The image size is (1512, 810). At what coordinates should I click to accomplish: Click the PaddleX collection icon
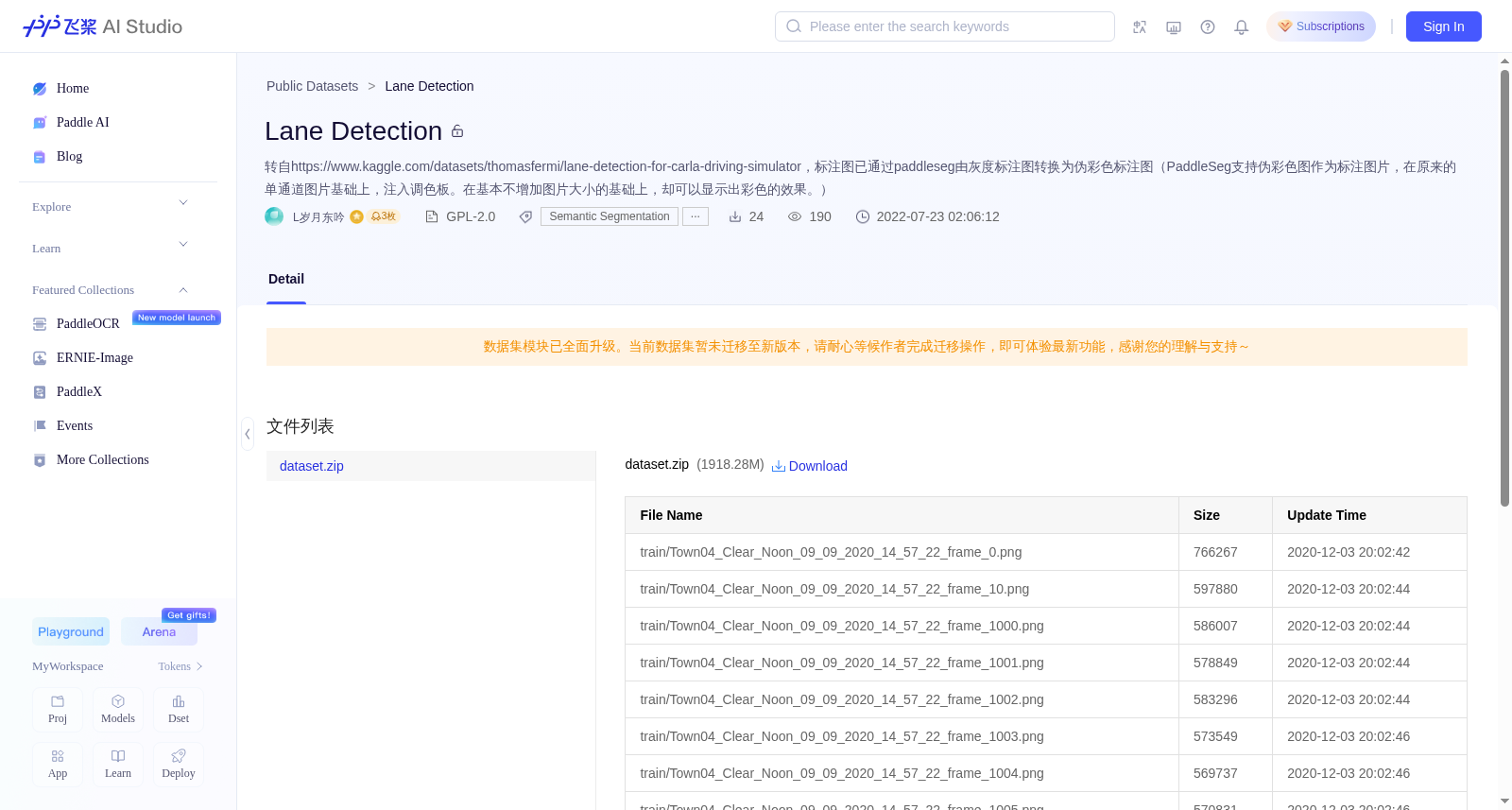[x=40, y=392]
